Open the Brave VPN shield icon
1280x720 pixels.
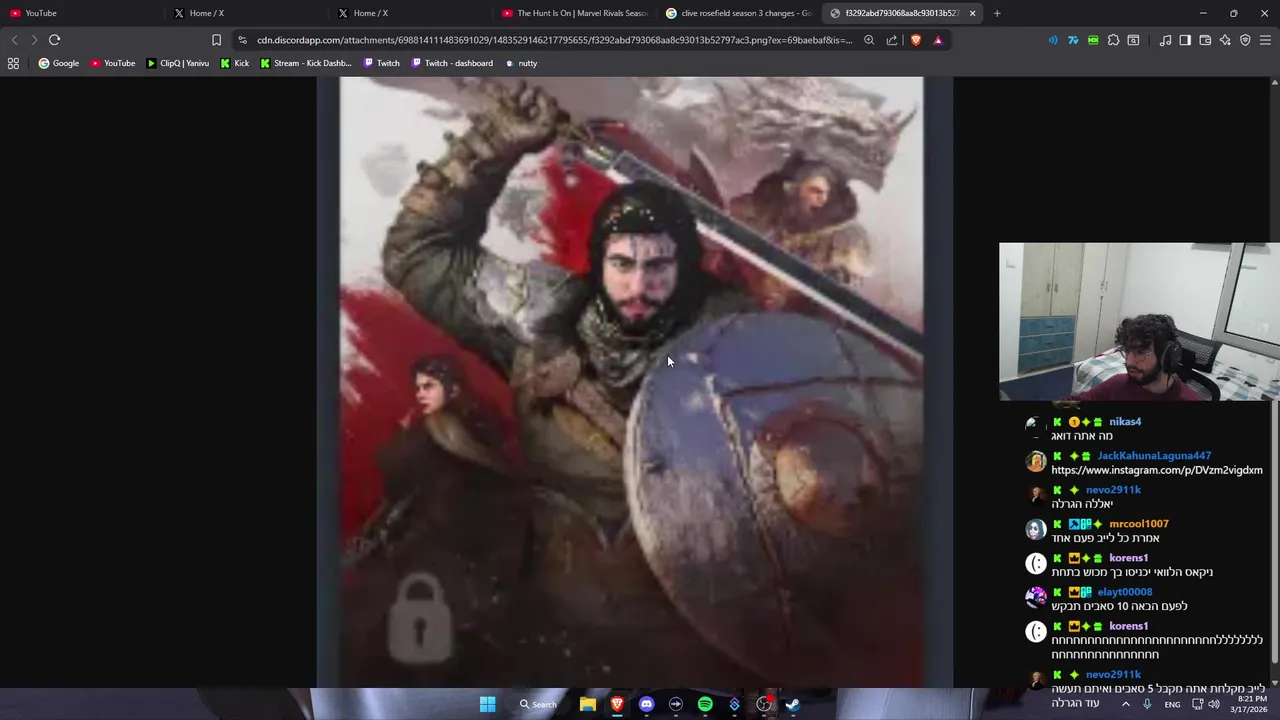(x=1245, y=40)
